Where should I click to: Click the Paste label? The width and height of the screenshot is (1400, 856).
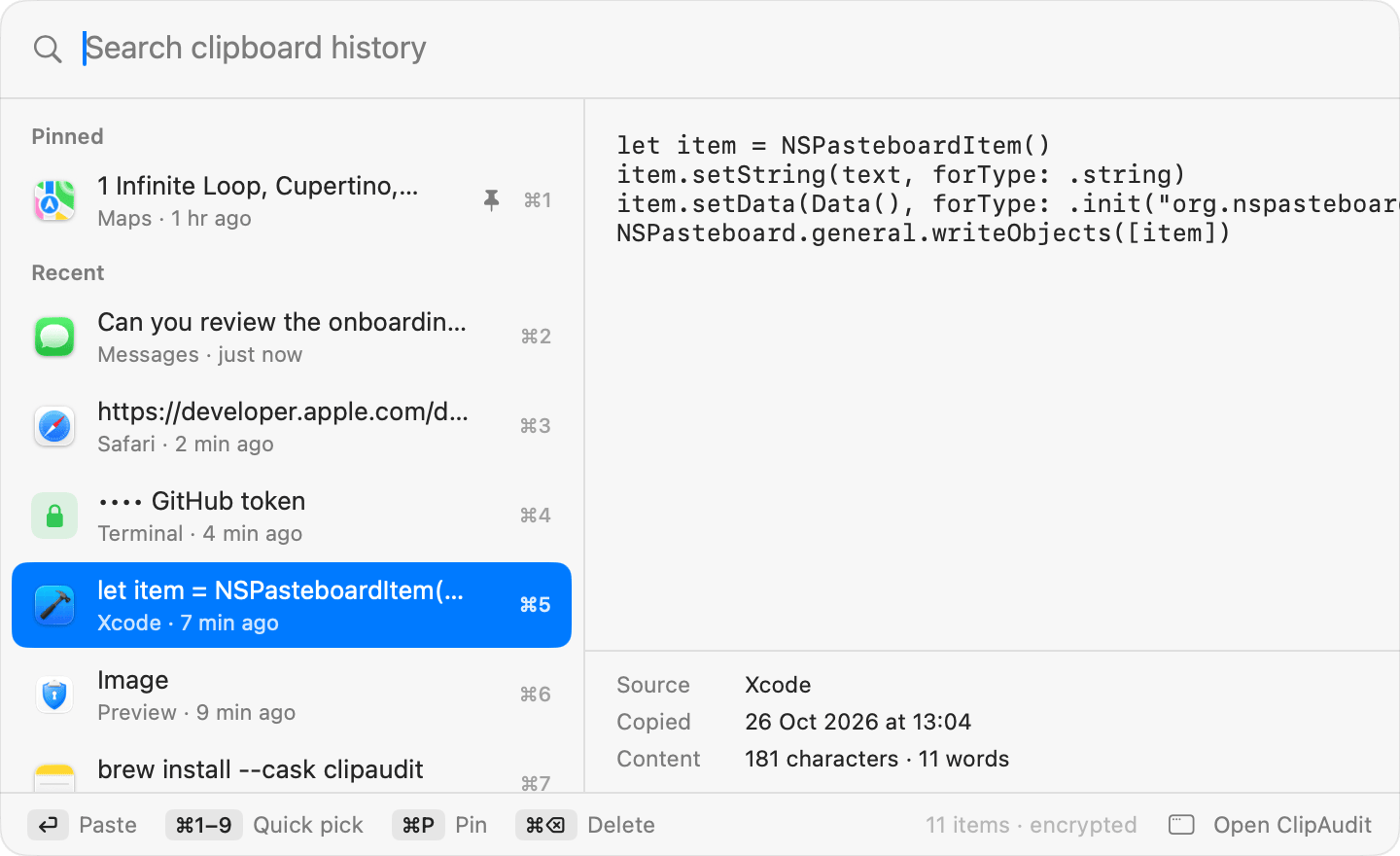pyautogui.click(x=108, y=825)
